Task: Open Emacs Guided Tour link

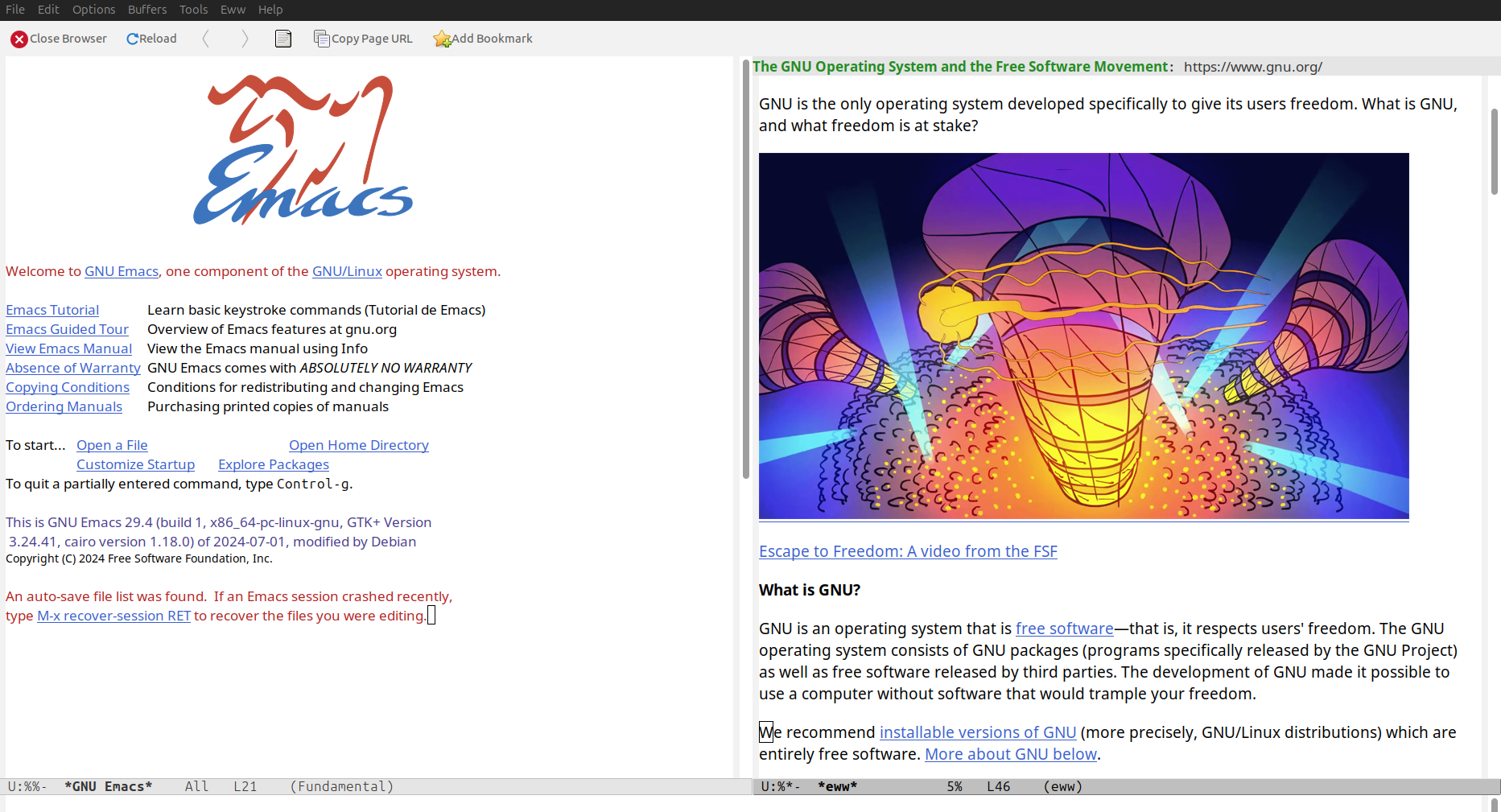Action: pos(67,329)
